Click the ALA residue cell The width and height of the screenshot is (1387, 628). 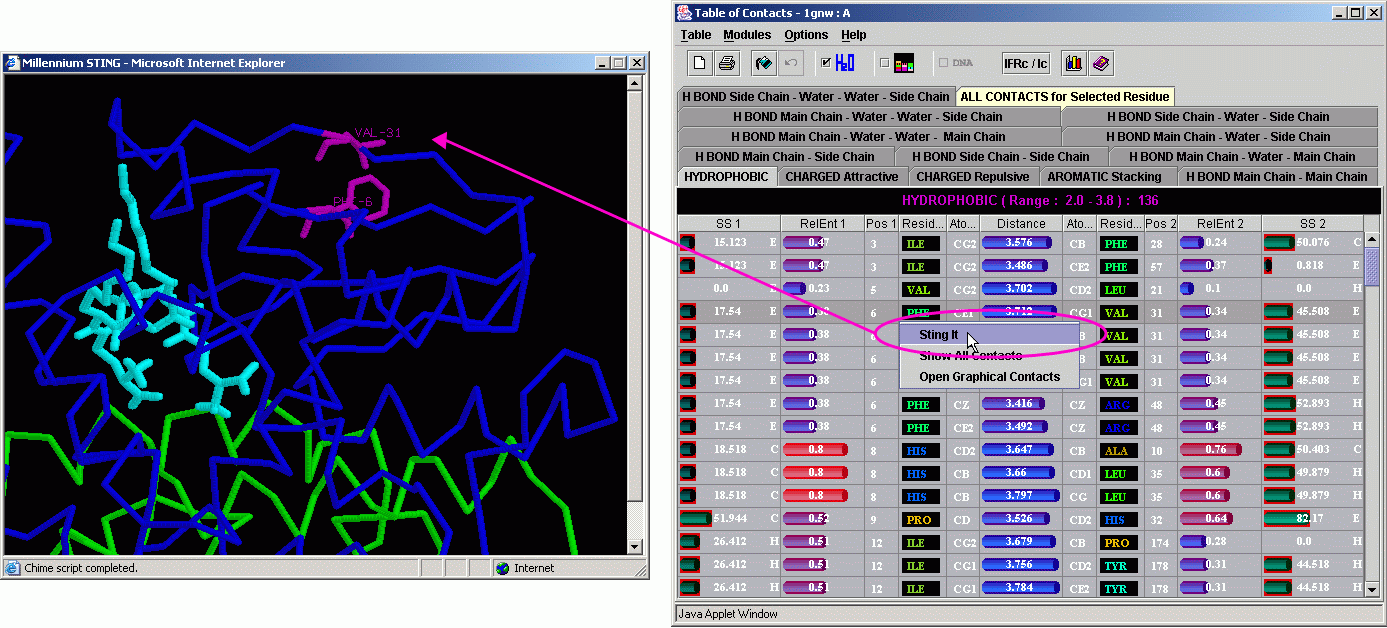(1119, 450)
